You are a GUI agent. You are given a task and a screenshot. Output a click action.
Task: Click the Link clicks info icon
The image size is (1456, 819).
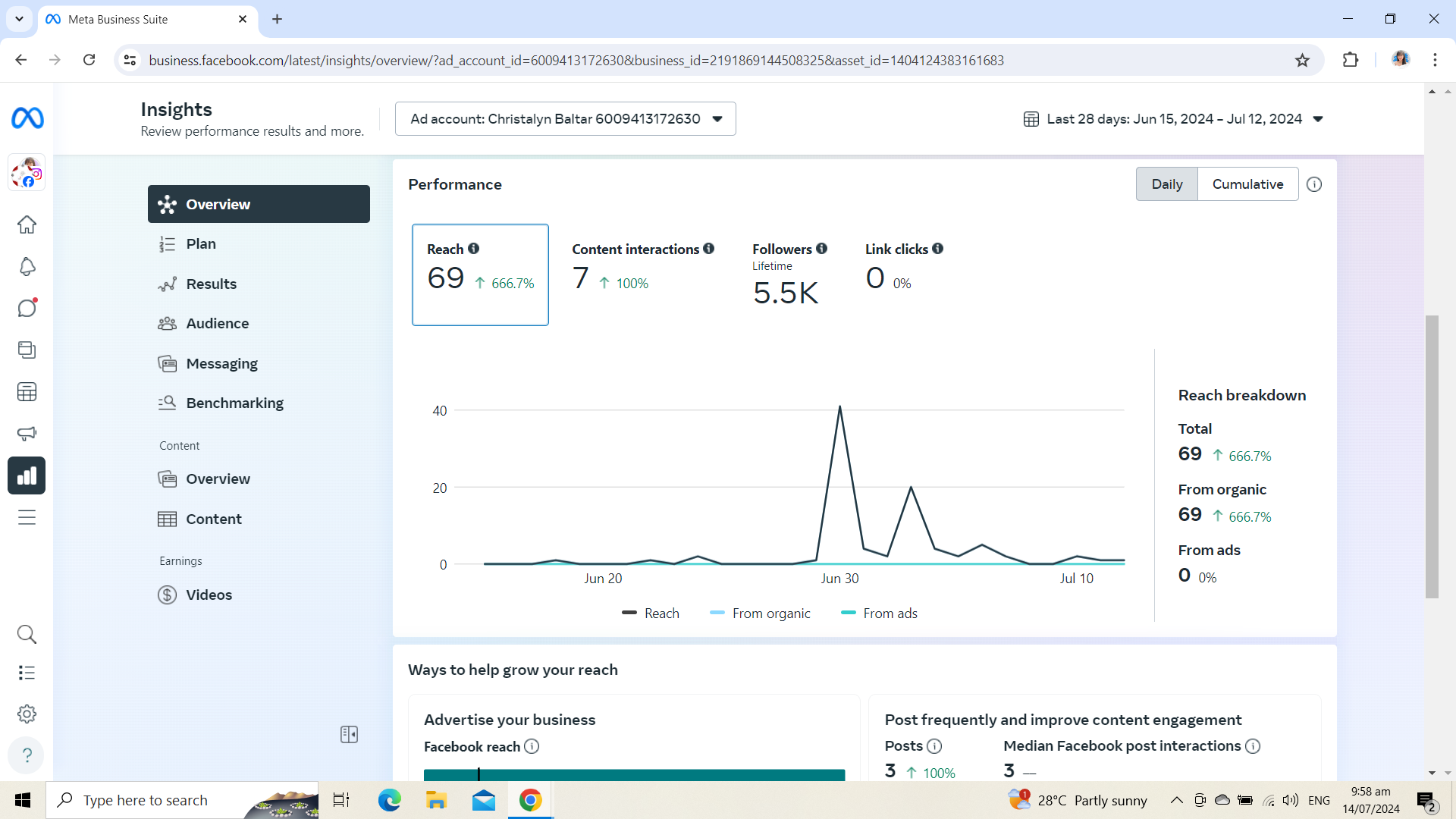point(937,249)
